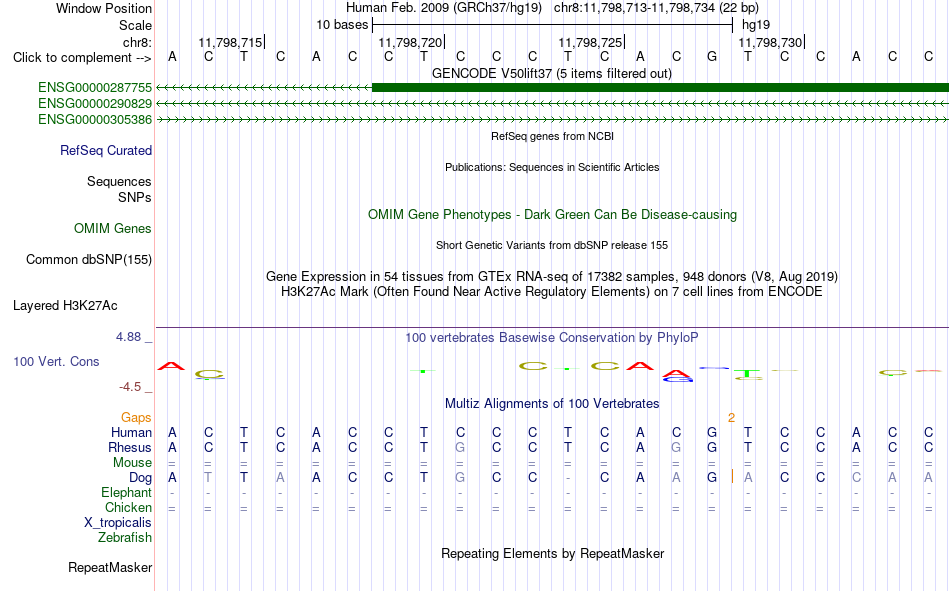
Task: Open Common dbSNP(155) track label
Action: (x=88, y=259)
